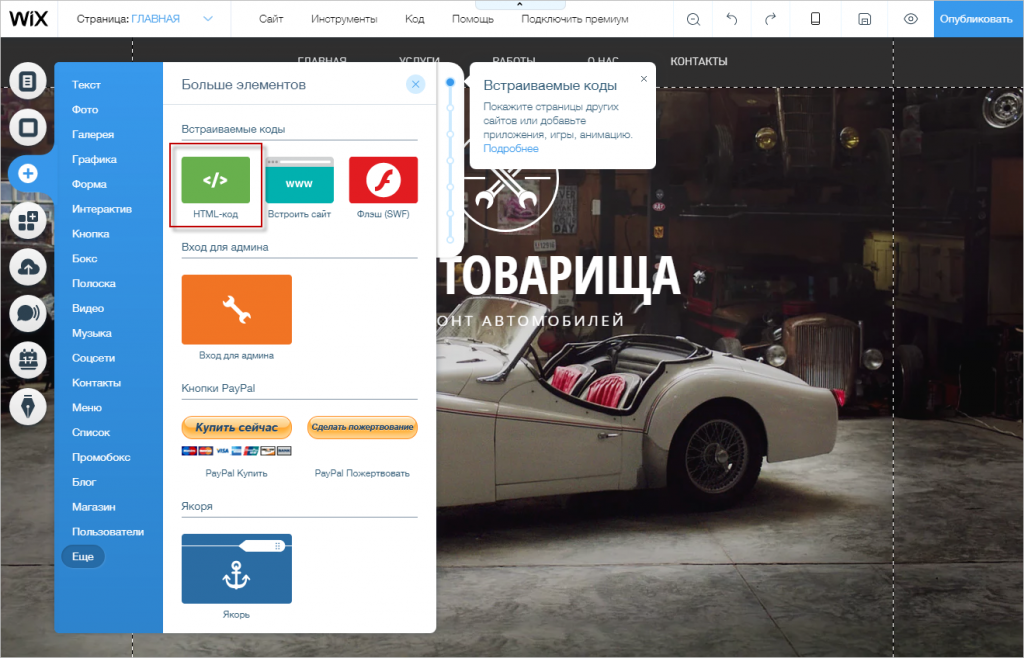Follow the Подробнее link in tooltip
This screenshot has width=1024, height=658.
510,148
